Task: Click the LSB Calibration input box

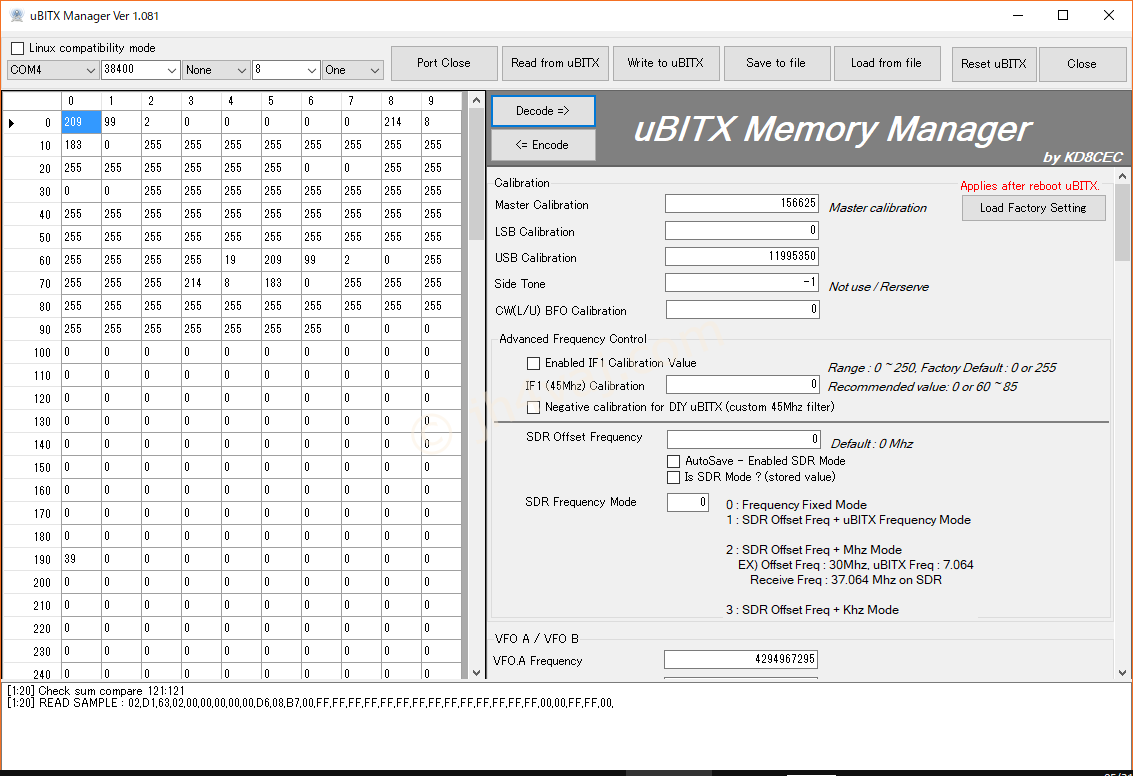Action: coord(742,230)
